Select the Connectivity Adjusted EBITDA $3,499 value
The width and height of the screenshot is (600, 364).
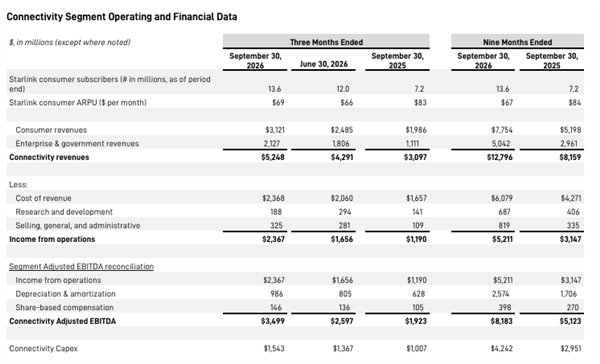coord(273,321)
